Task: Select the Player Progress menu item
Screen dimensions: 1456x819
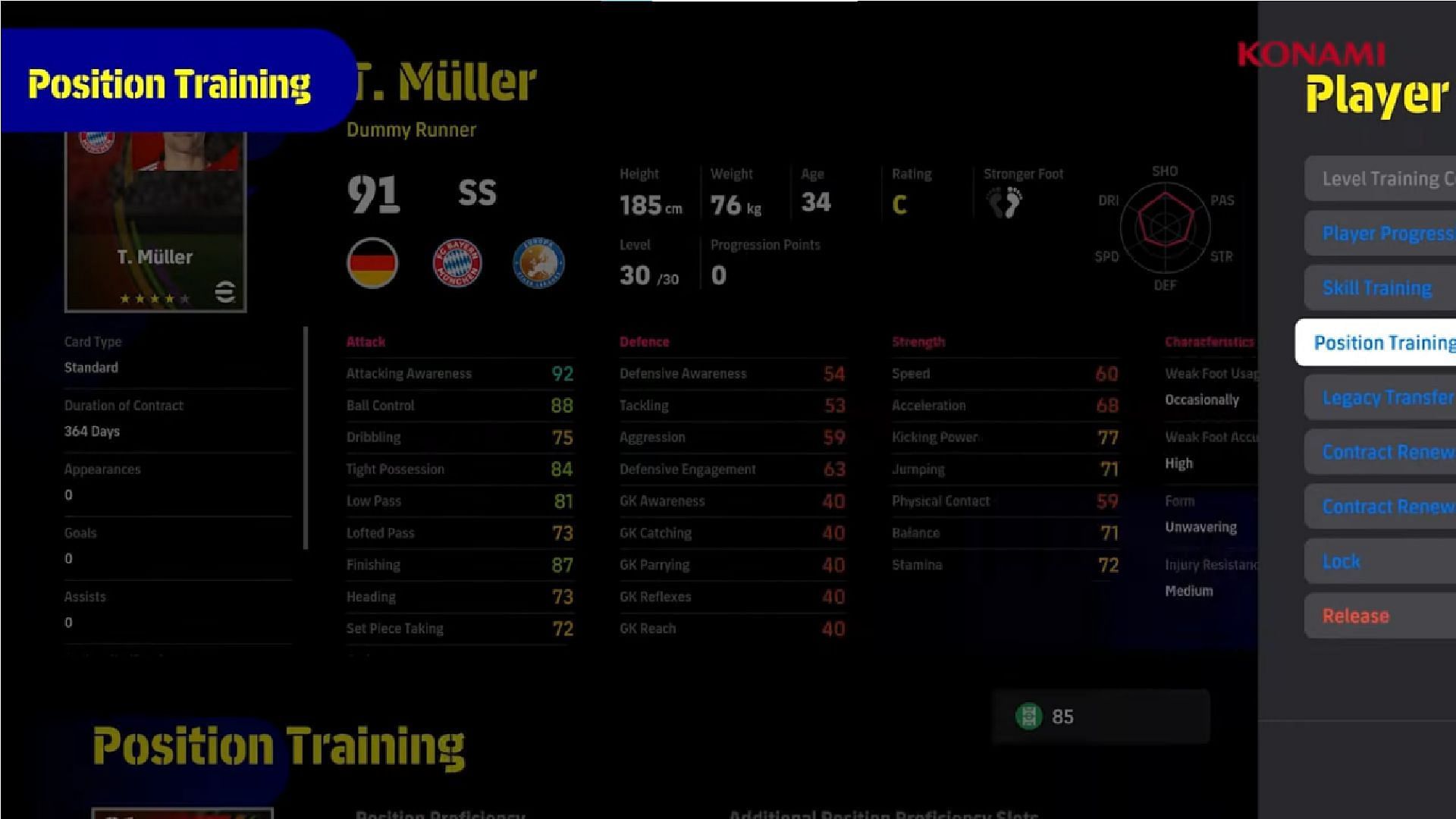Action: point(1385,233)
